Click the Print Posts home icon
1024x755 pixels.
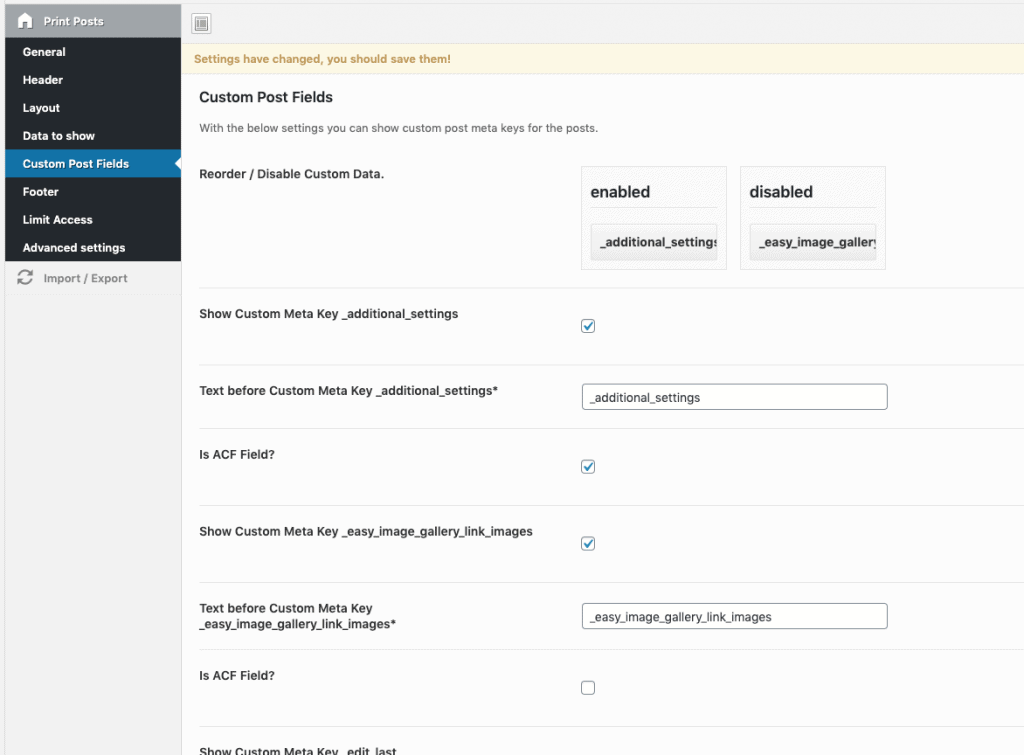coord(25,21)
